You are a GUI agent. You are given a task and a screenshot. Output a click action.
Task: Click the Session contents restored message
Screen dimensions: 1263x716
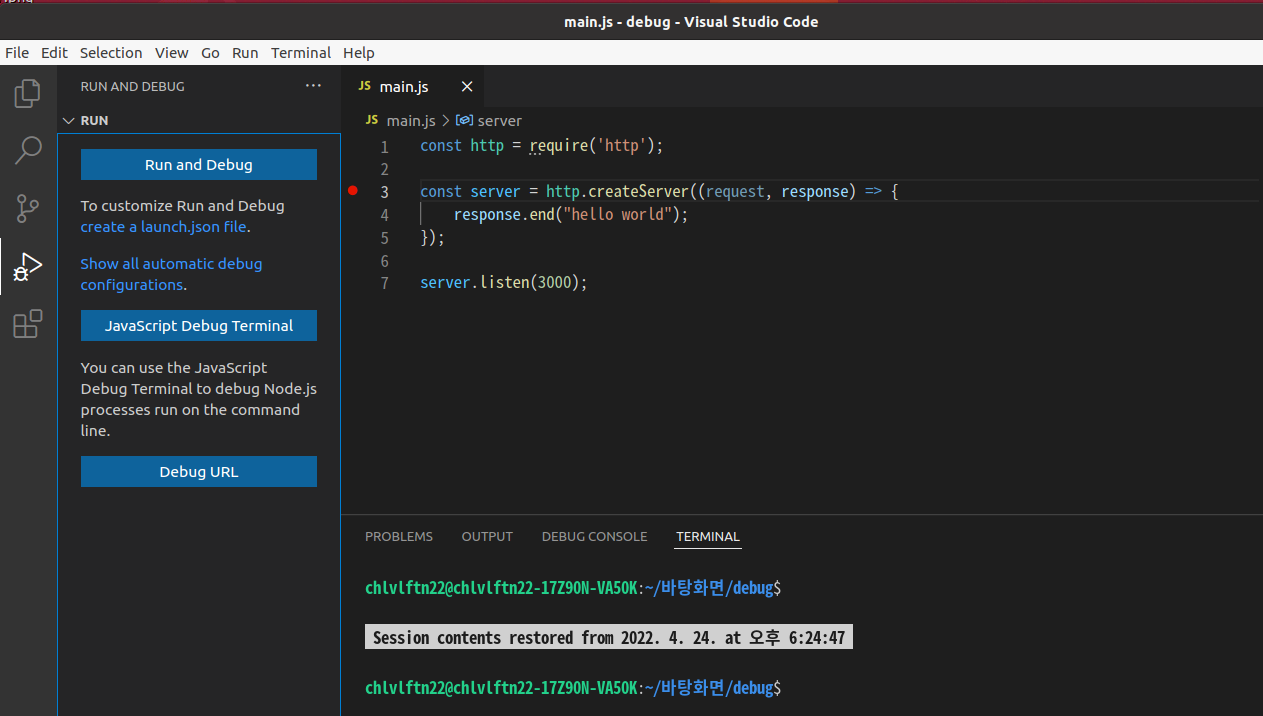tap(609, 638)
